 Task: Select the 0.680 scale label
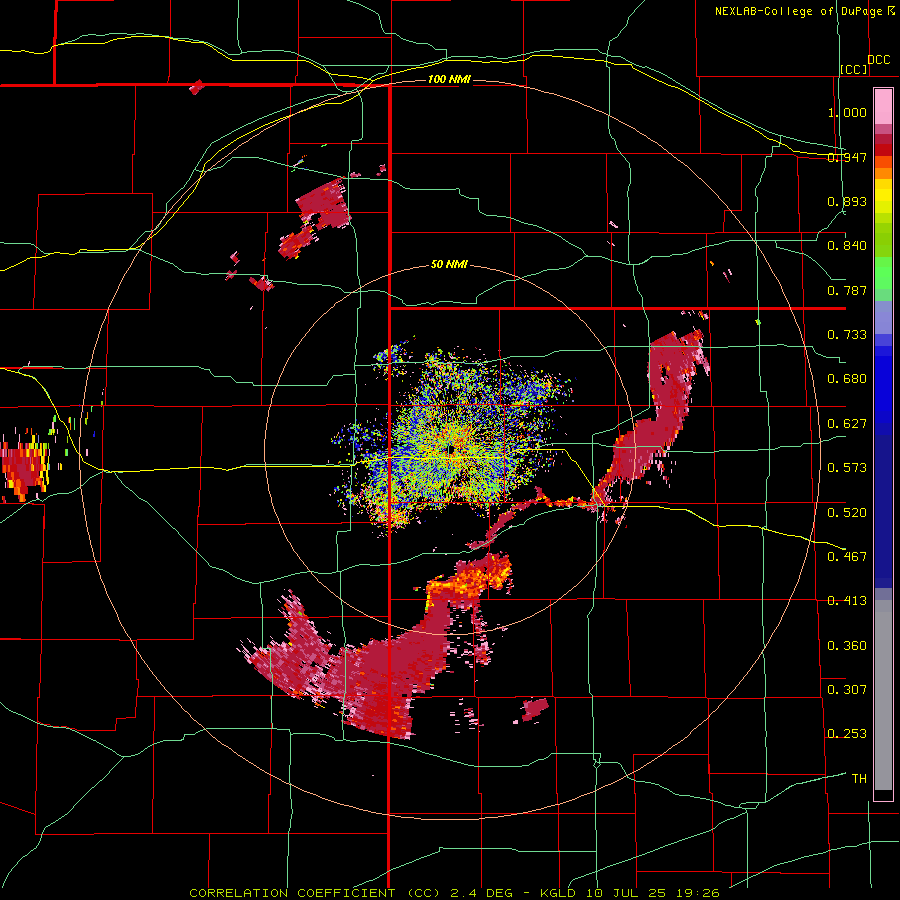coord(847,379)
